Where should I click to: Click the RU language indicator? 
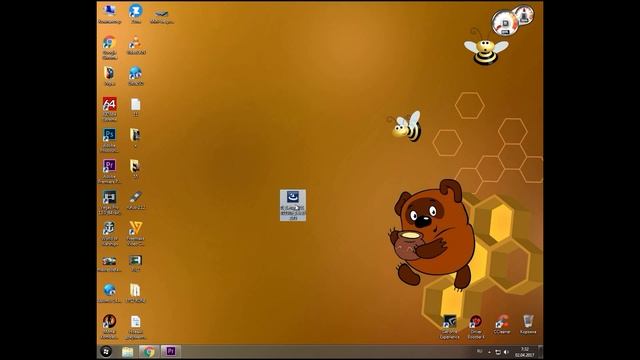pos(480,351)
